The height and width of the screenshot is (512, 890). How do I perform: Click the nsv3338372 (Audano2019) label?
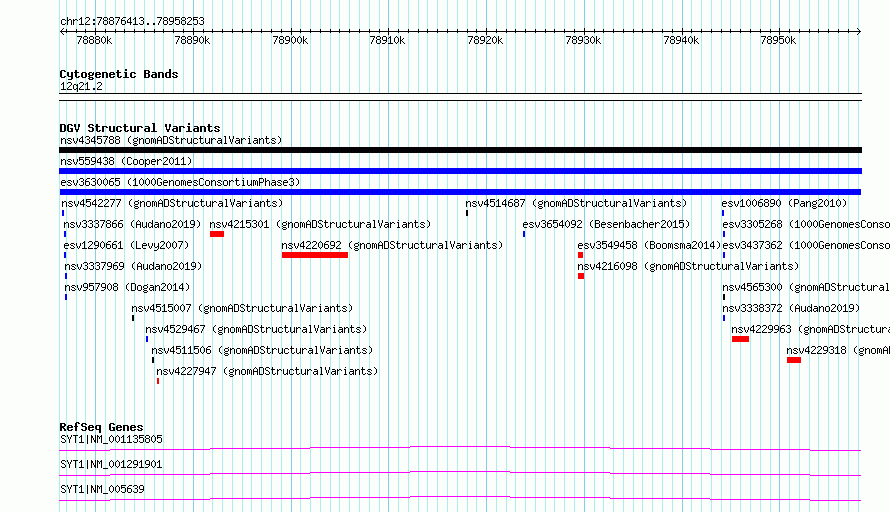click(791, 308)
